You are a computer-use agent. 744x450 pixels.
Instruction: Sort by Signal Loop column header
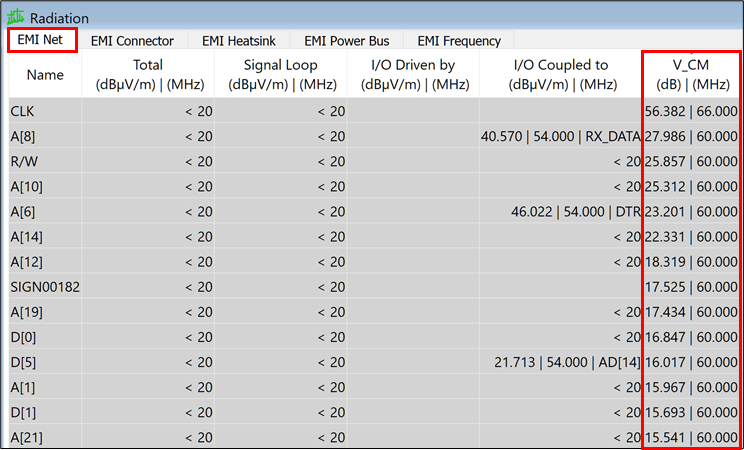tap(280, 75)
